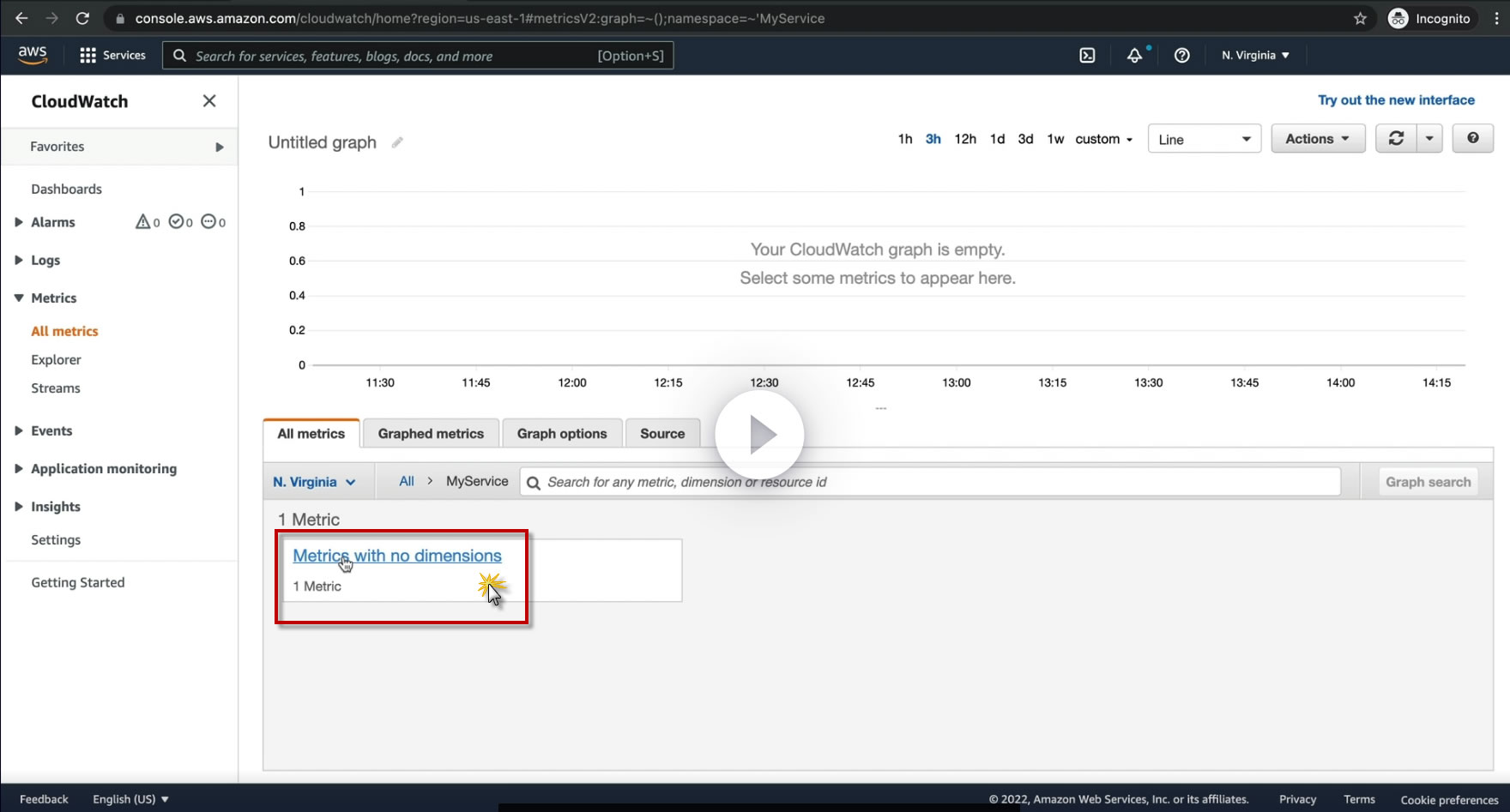Click the MyService breadcrumb
Viewport: 1510px width, 812px height.
[477, 481]
